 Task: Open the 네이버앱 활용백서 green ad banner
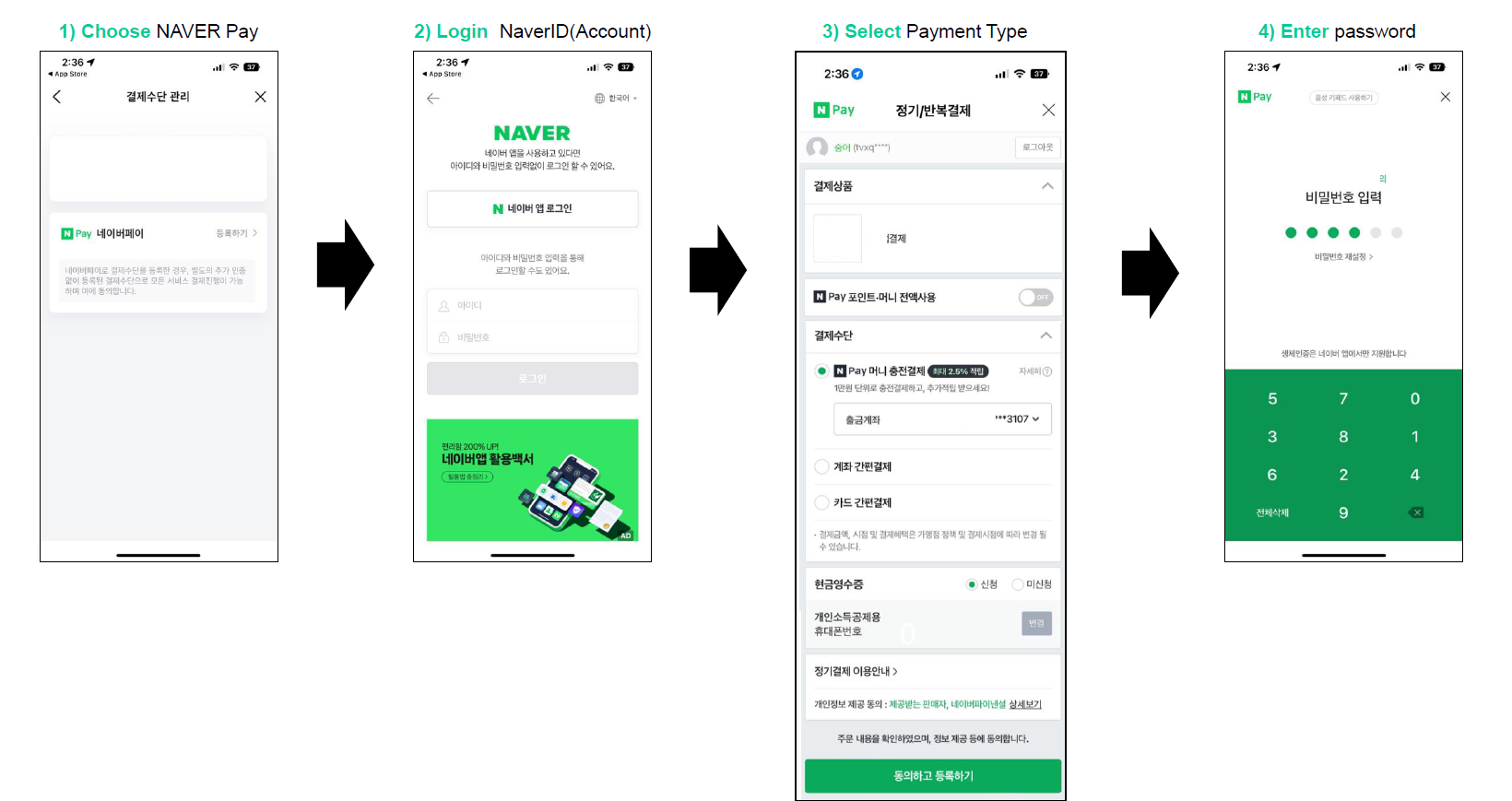[x=532, y=480]
